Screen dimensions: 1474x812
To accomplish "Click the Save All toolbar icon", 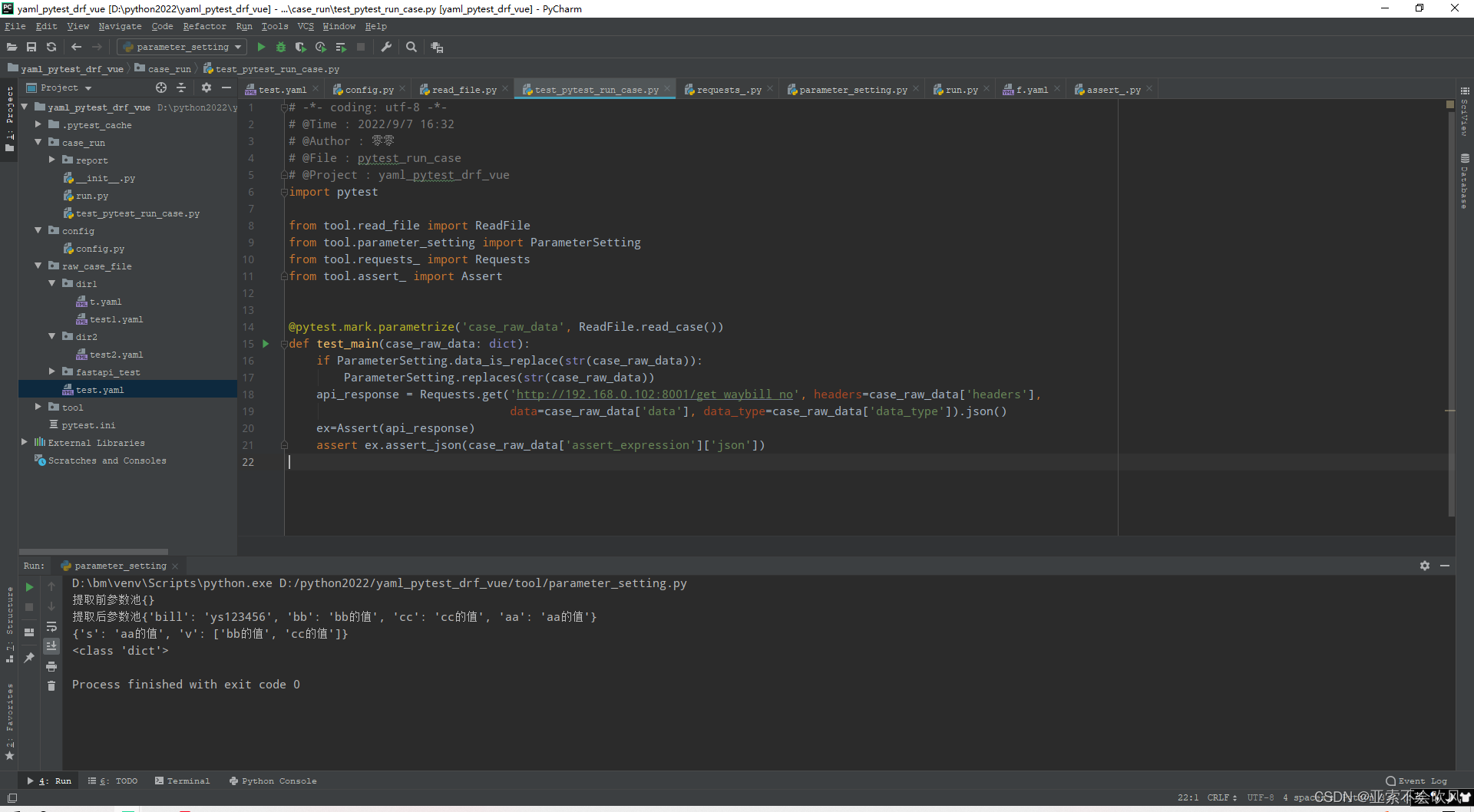I will click(x=31, y=47).
